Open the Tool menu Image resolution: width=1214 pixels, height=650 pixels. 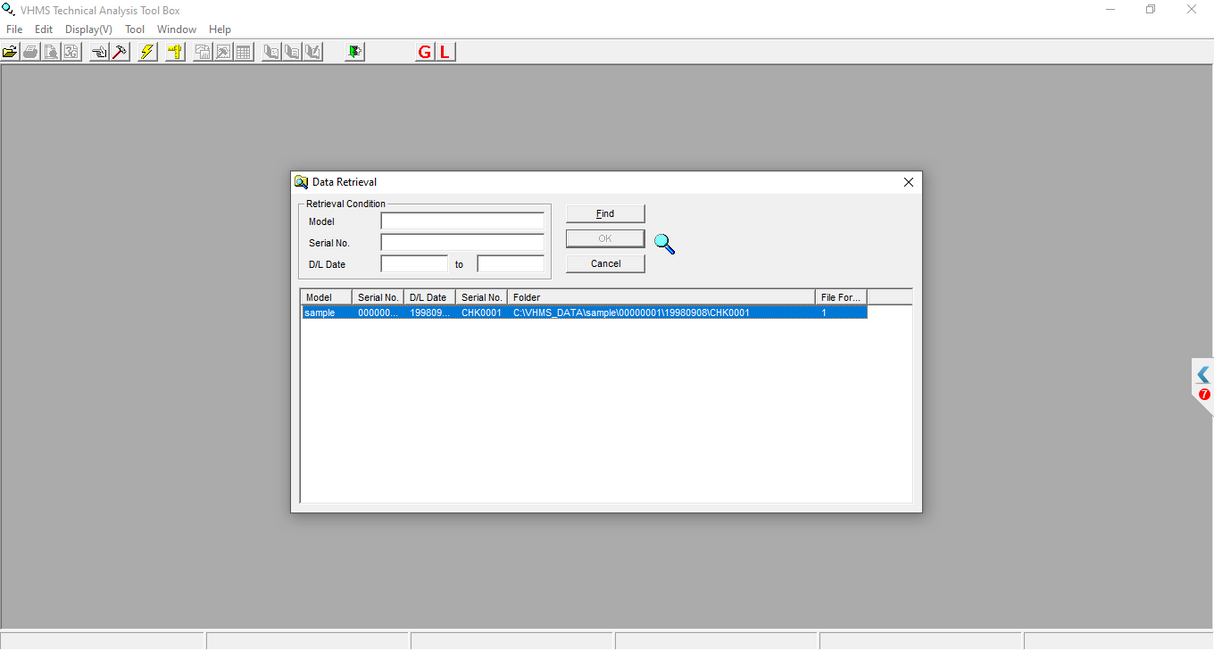tap(134, 29)
